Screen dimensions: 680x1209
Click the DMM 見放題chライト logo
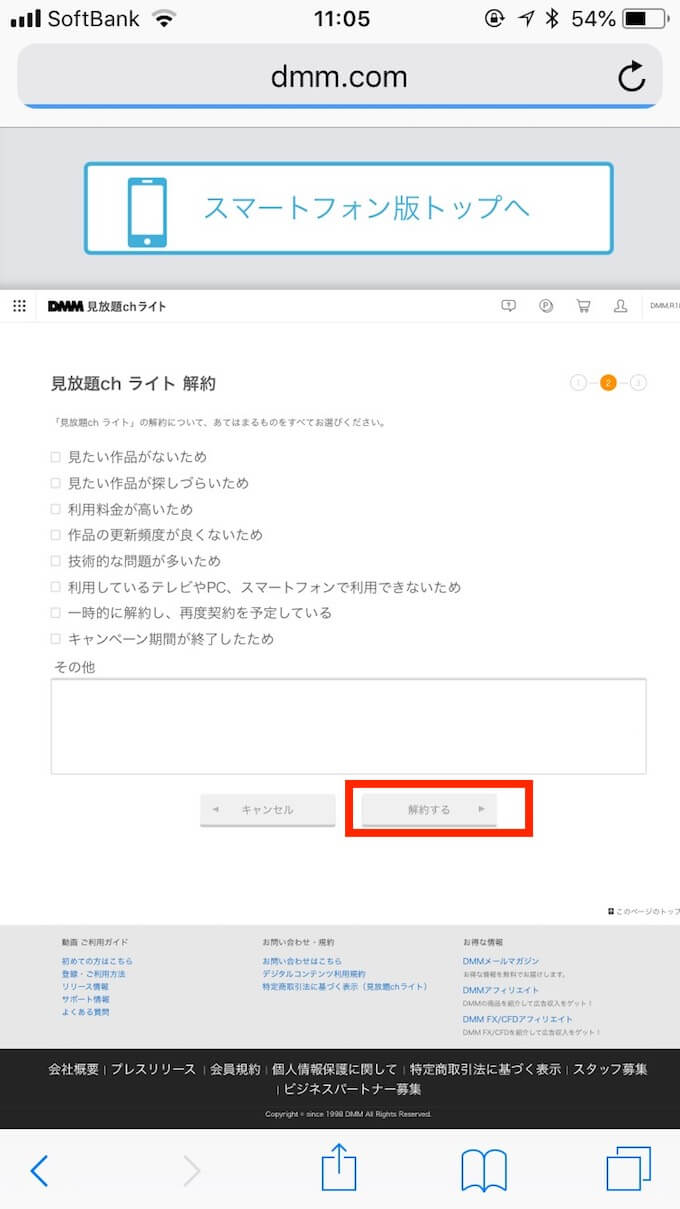tap(107, 306)
